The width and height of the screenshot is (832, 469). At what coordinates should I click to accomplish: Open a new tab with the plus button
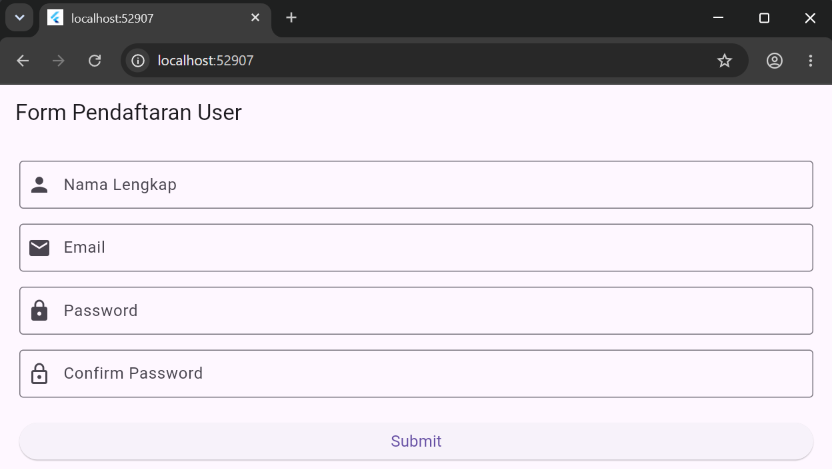pos(291,18)
